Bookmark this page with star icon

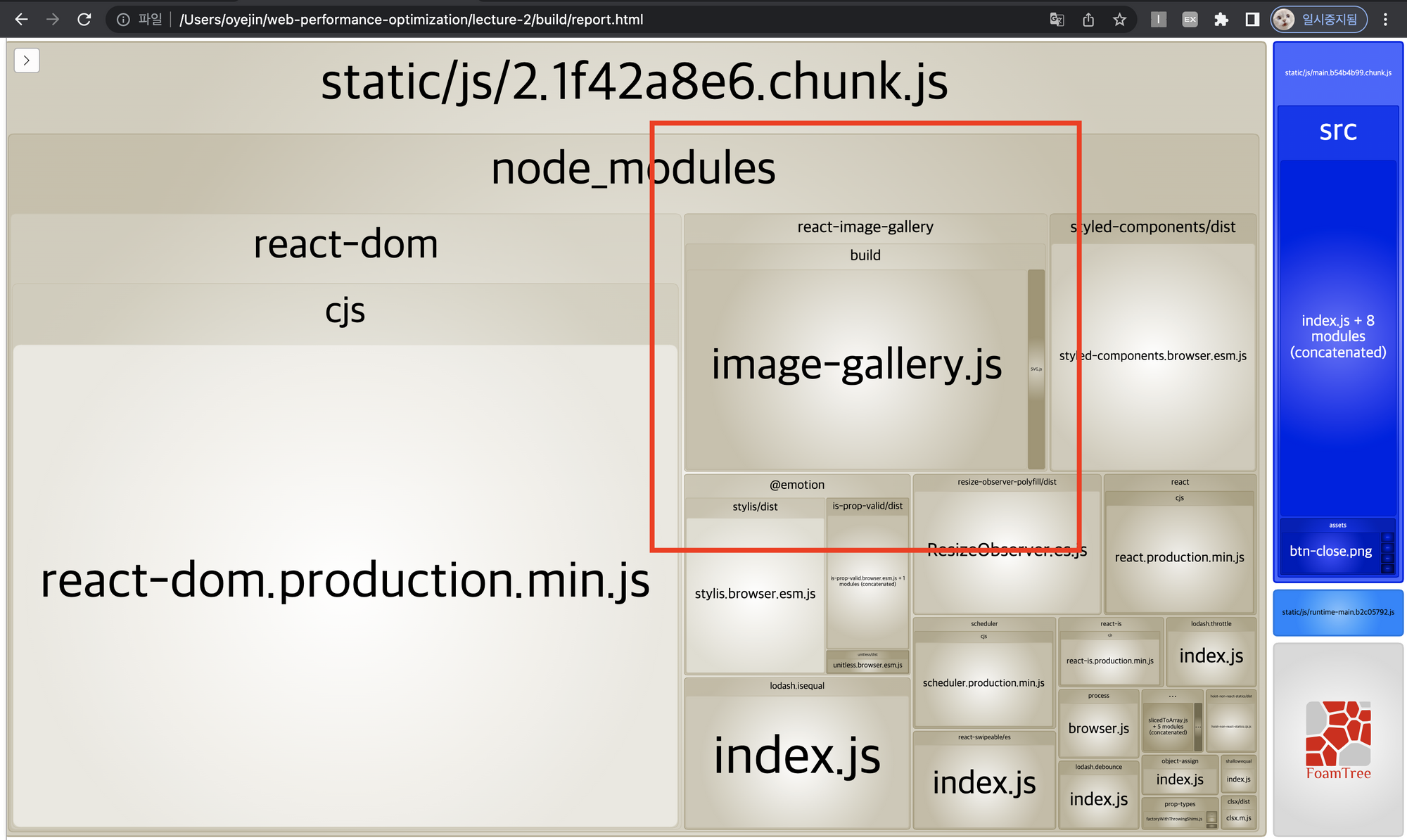click(1119, 20)
